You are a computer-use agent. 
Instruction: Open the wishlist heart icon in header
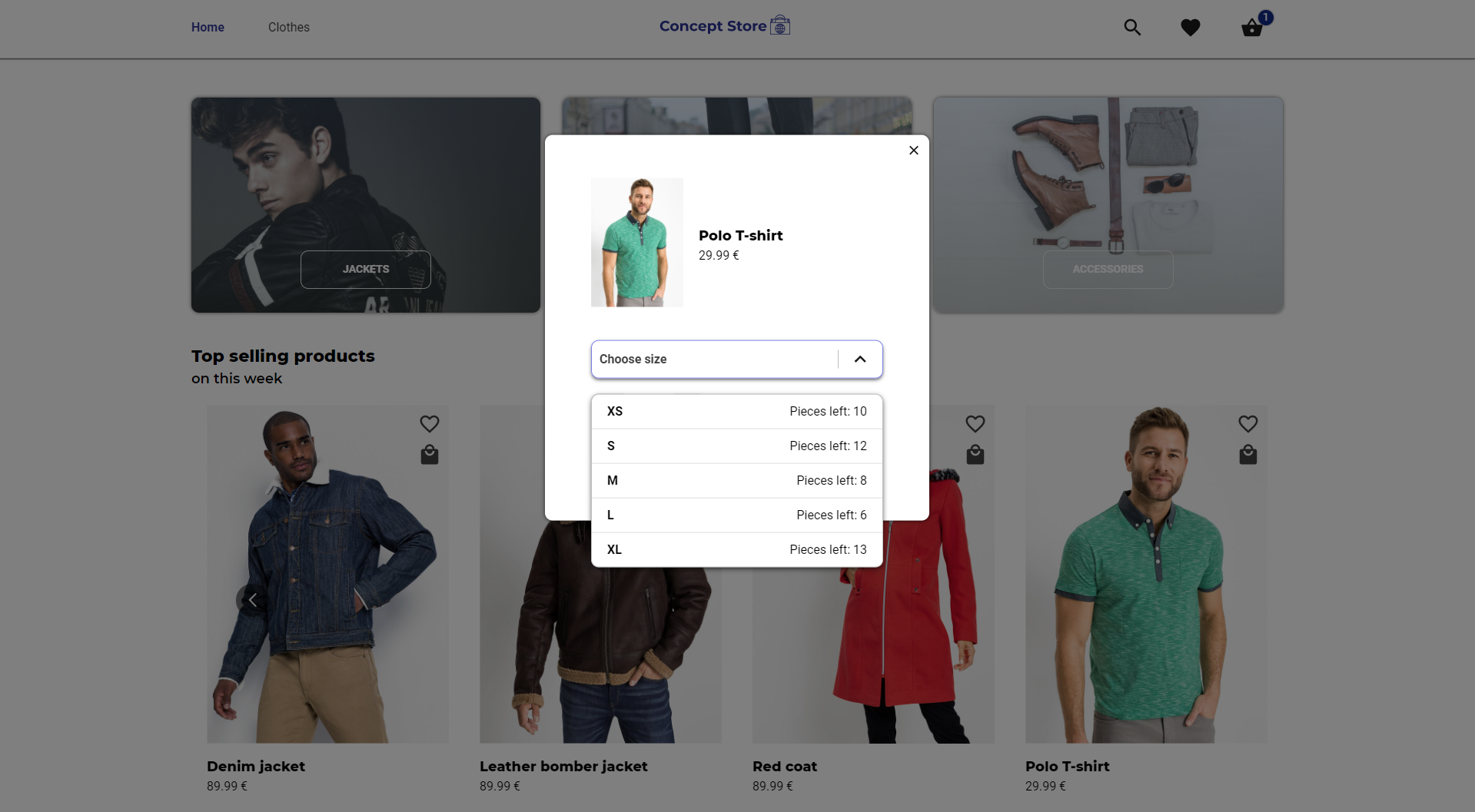coord(1189,27)
